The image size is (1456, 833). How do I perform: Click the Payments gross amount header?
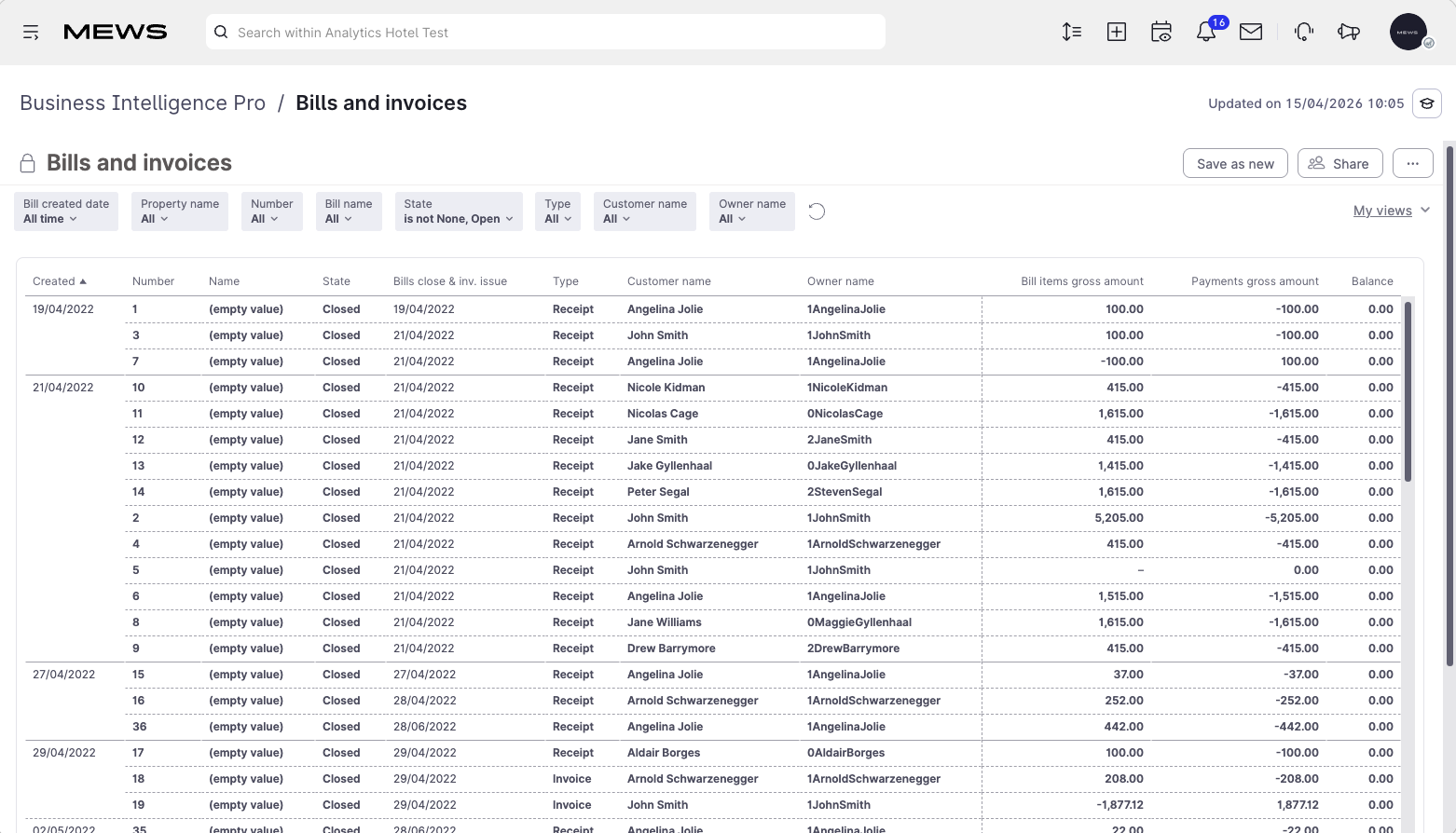coord(1255,281)
